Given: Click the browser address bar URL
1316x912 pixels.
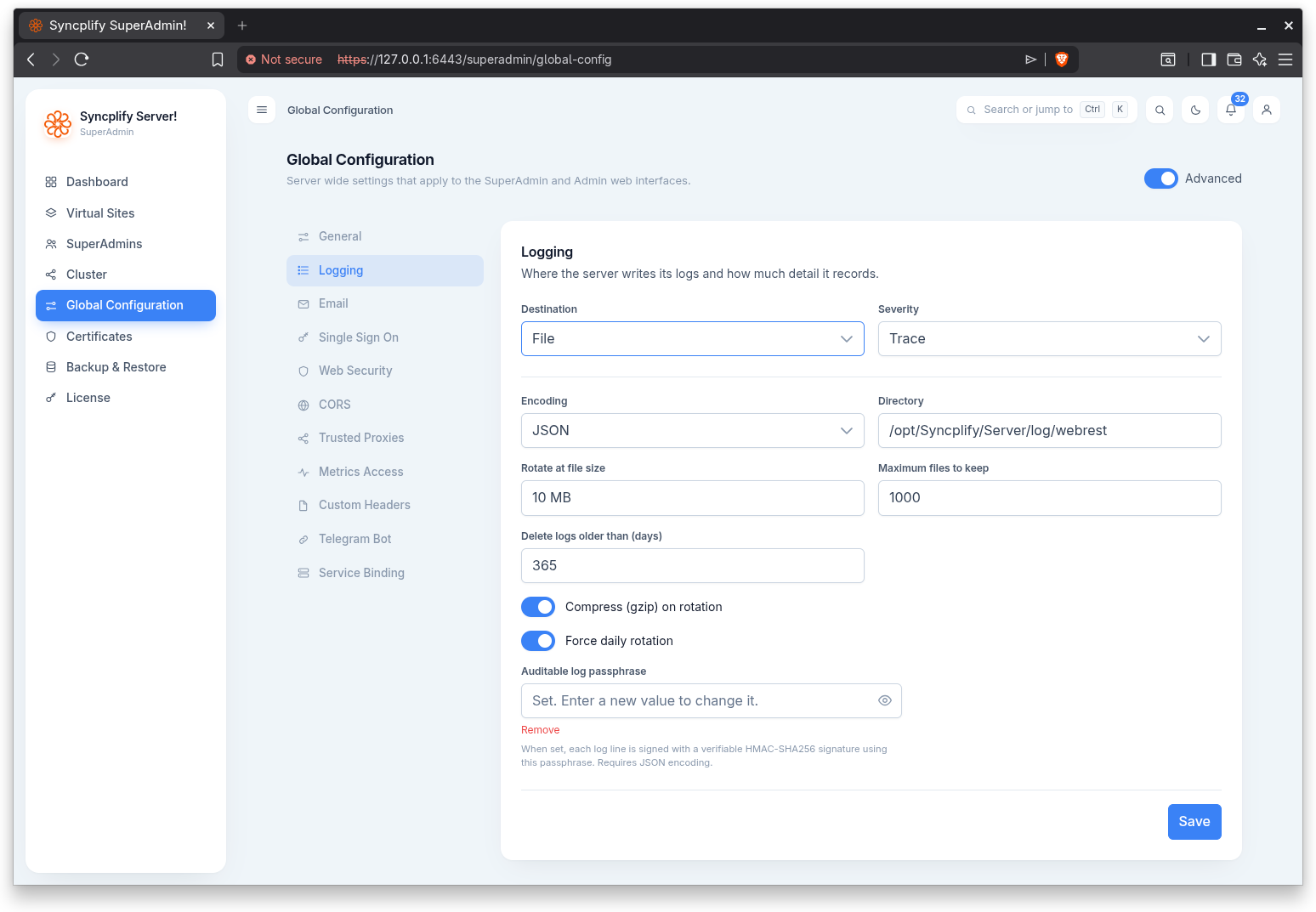Looking at the screenshot, I should [x=474, y=59].
